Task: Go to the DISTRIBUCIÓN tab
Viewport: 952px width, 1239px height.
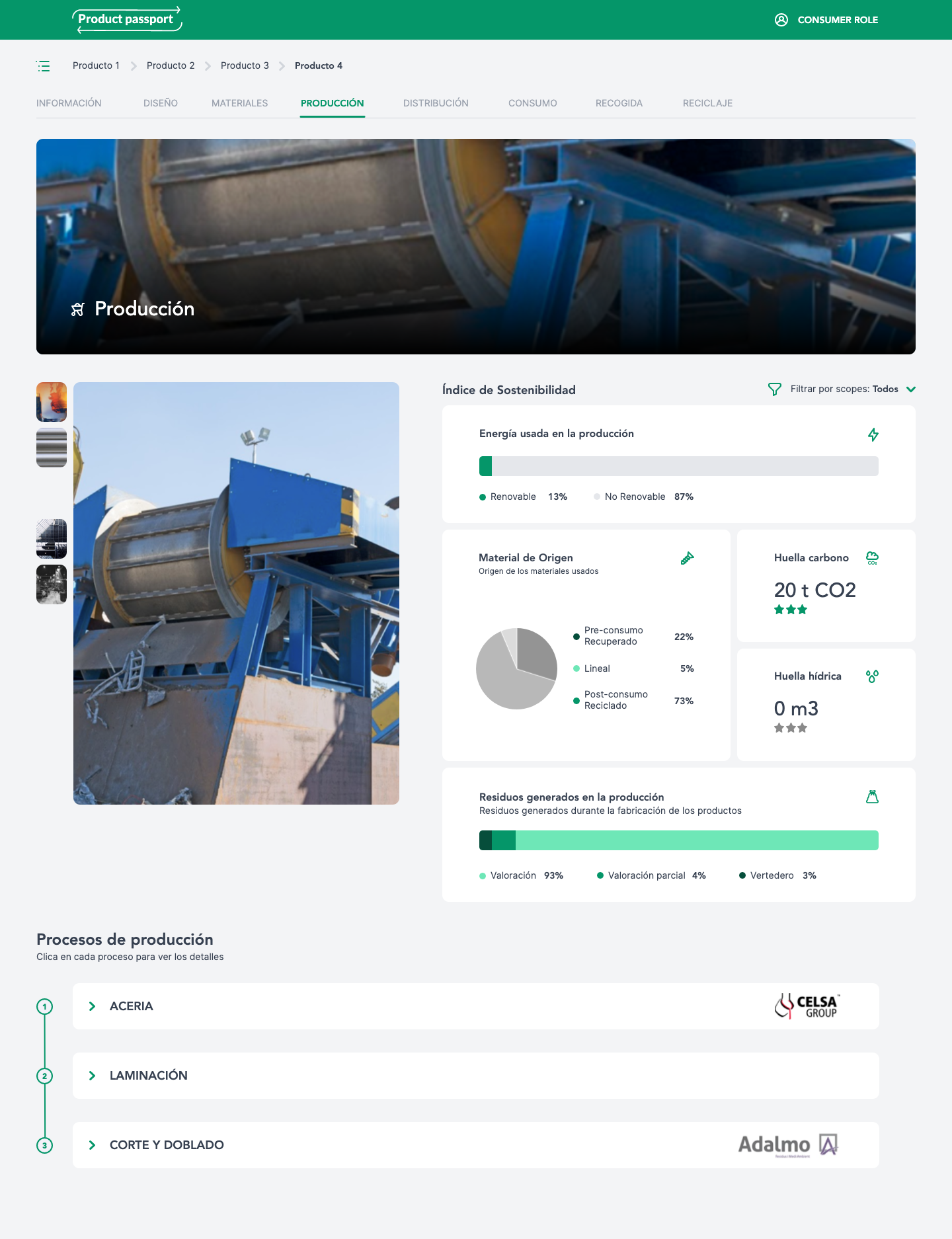Action: (436, 103)
